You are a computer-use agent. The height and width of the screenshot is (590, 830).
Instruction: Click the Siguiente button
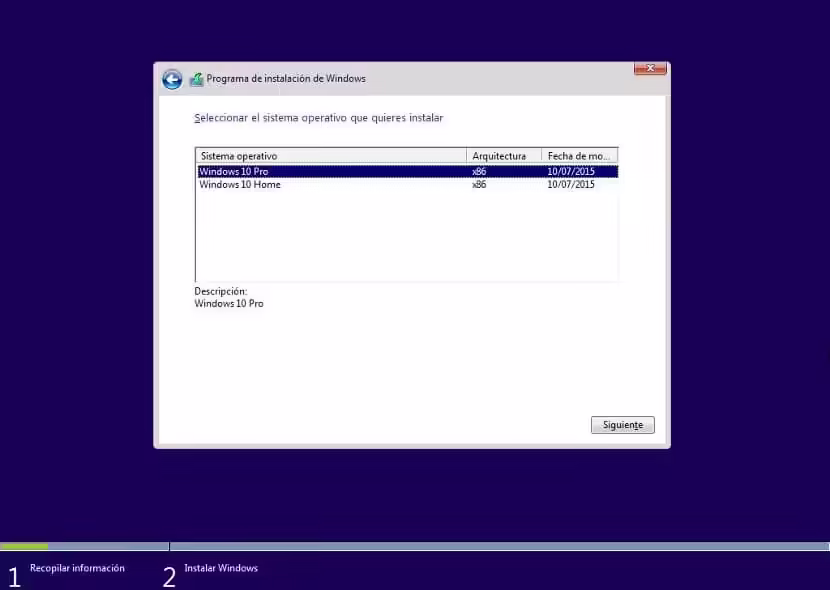(622, 425)
